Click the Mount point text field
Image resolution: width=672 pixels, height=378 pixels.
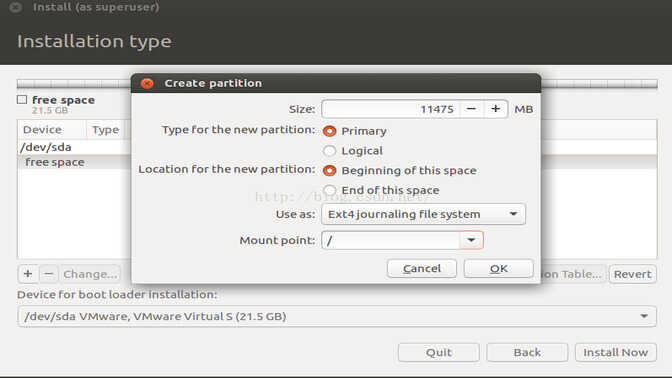pos(390,240)
